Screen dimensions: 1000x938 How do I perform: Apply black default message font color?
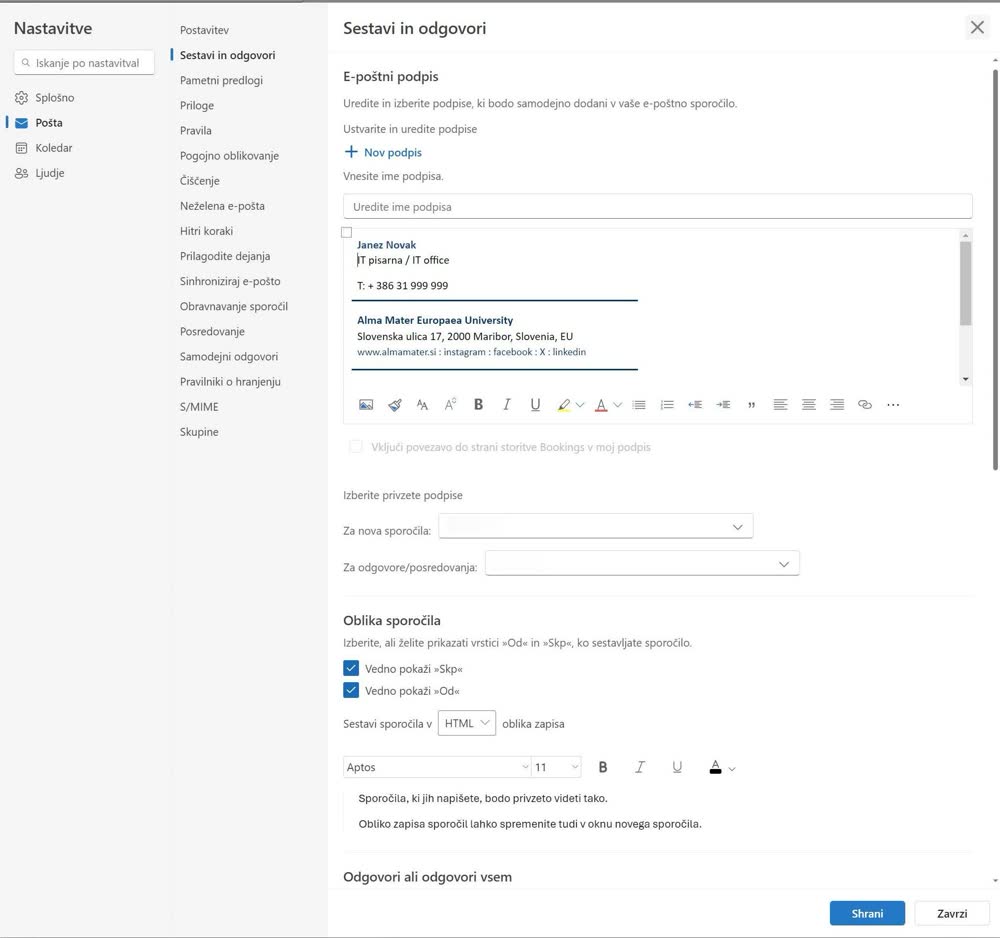(x=716, y=767)
